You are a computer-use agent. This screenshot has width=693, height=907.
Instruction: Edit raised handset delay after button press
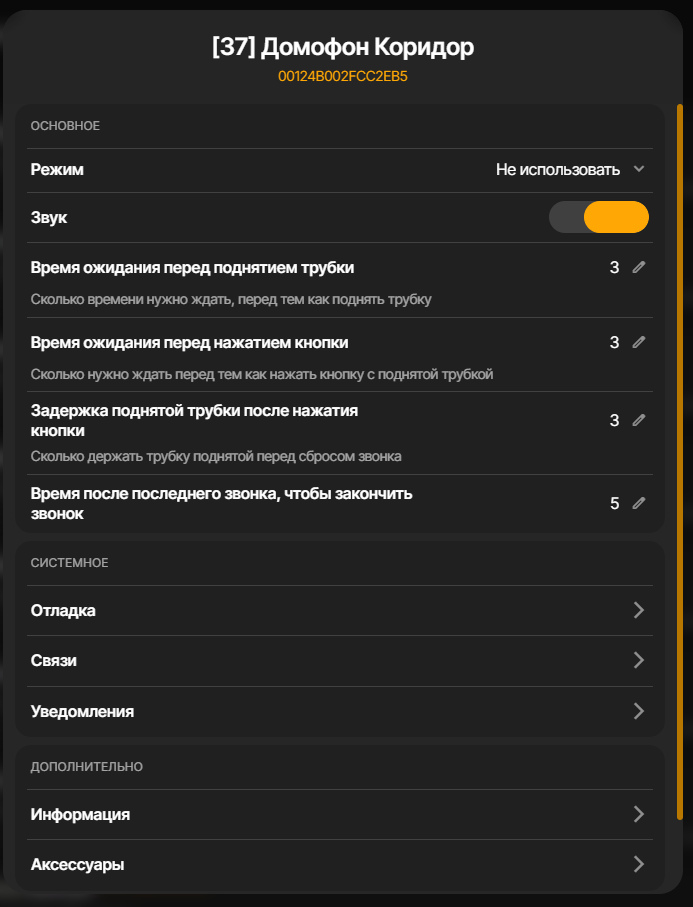[639, 420]
